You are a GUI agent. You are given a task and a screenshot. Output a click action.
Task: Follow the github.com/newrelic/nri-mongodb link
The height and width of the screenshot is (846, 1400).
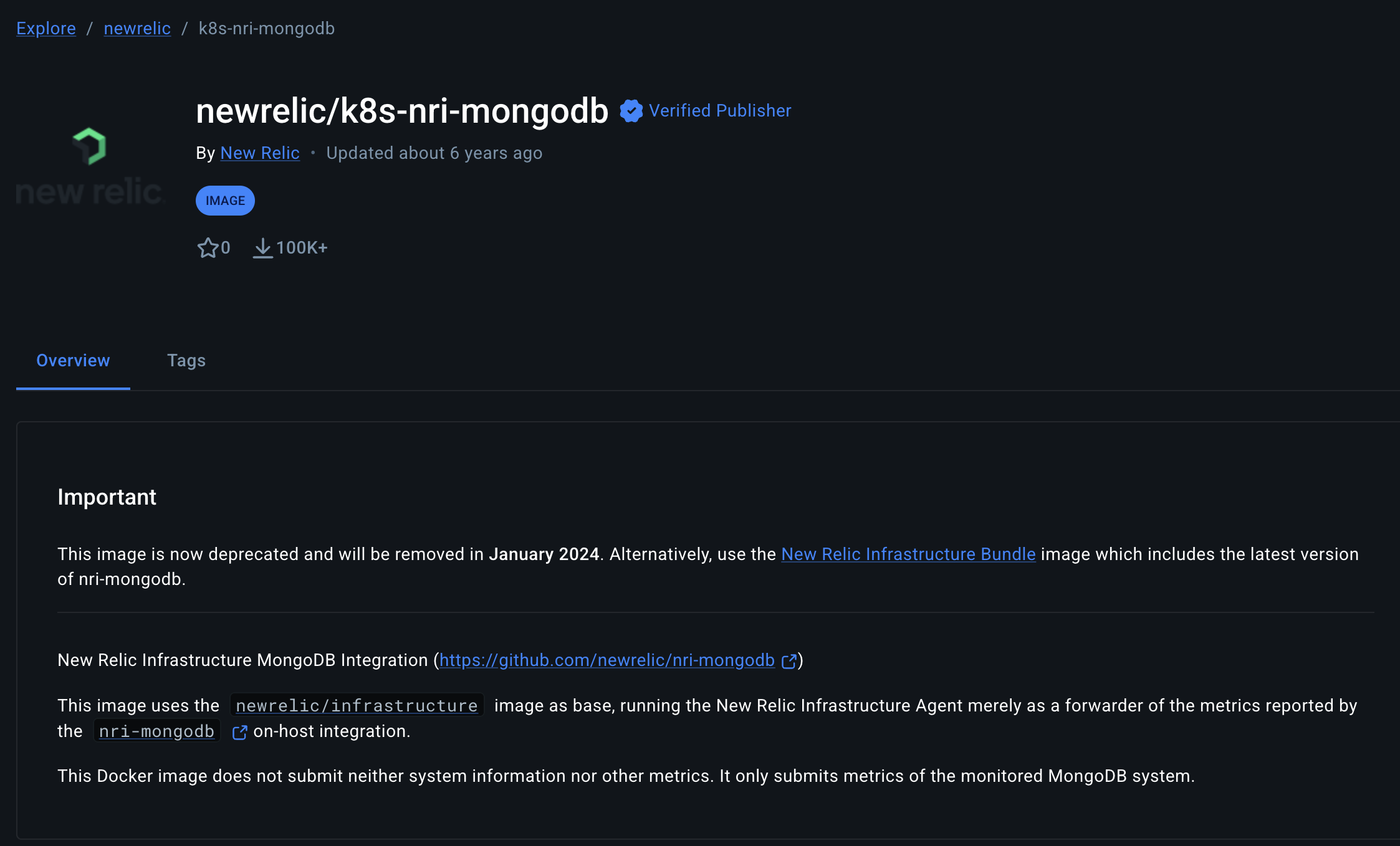point(607,660)
